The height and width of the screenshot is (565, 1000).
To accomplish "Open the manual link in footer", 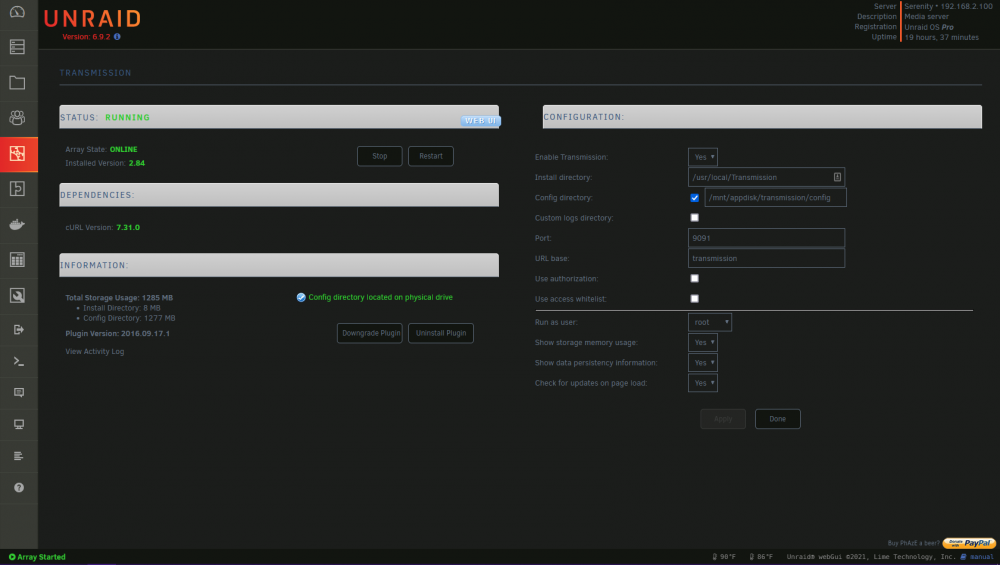I will (x=977, y=557).
